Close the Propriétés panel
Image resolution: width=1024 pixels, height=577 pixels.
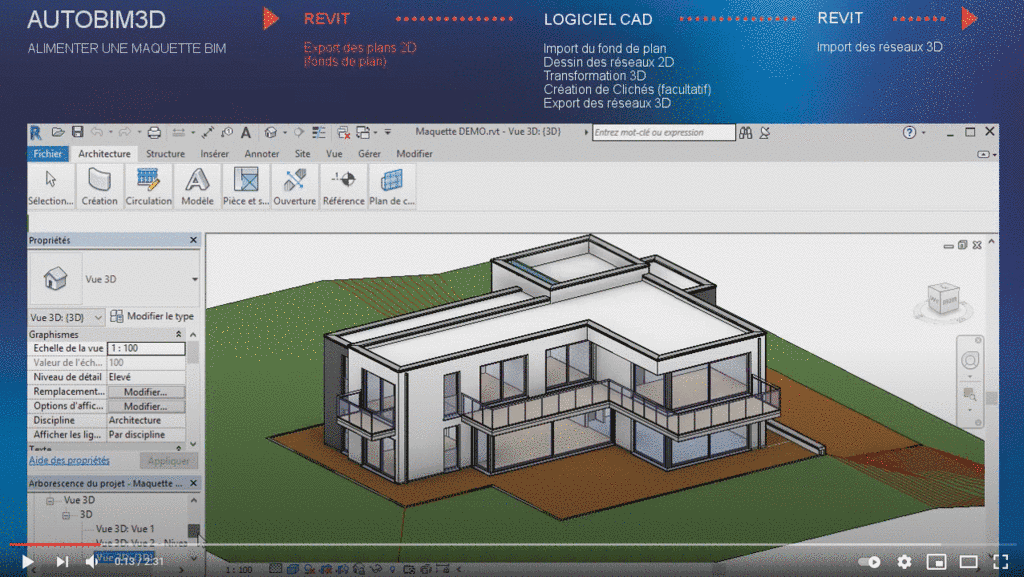pyautogui.click(x=193, y=240)
